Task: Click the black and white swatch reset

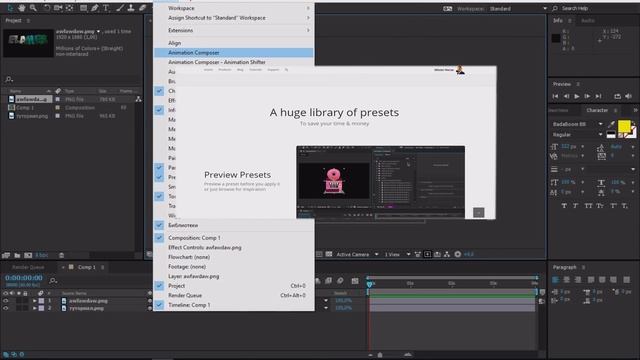Action: [611, 135]
